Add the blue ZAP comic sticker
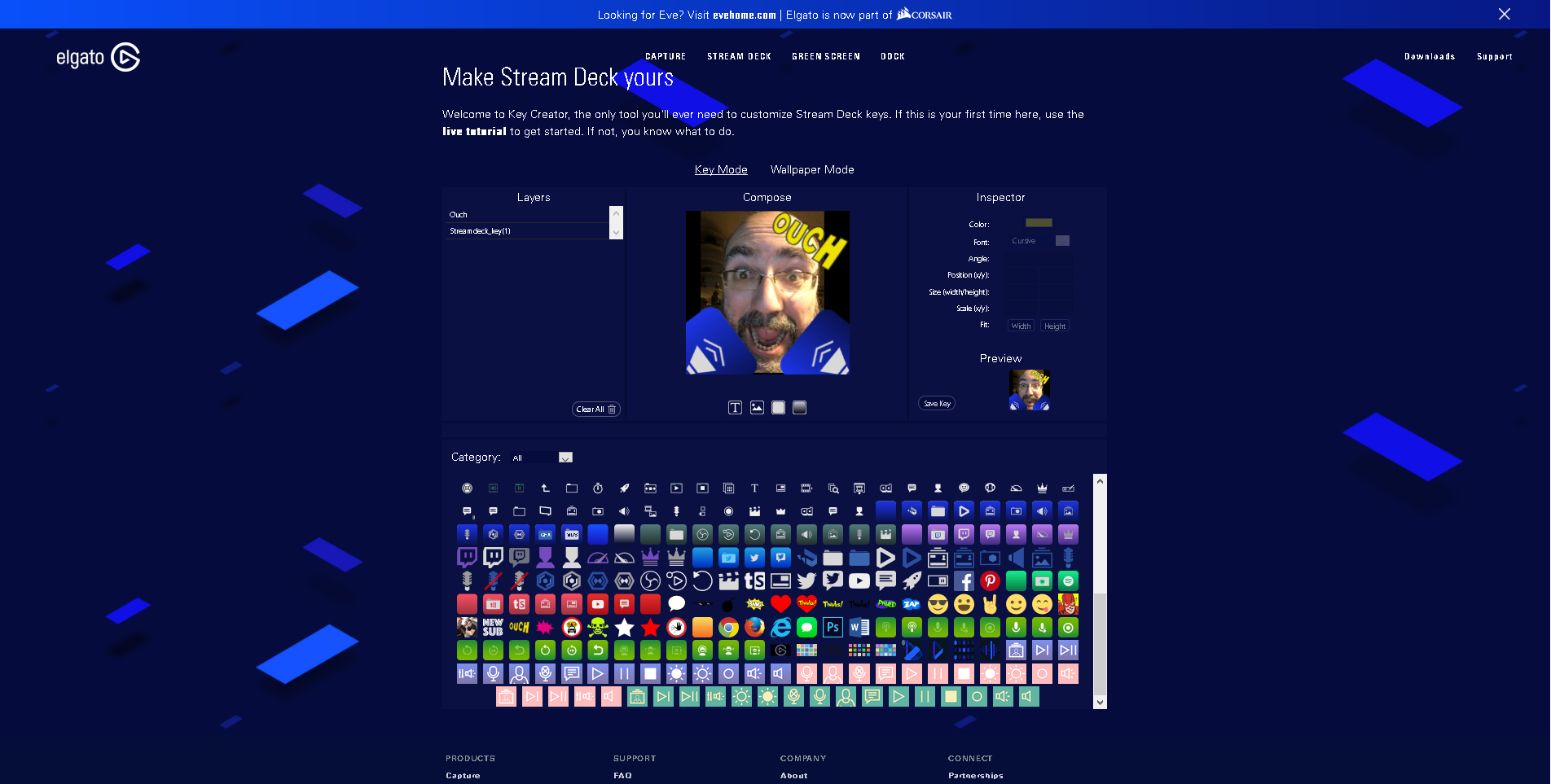1551x784 pixels. pos(912,604)
